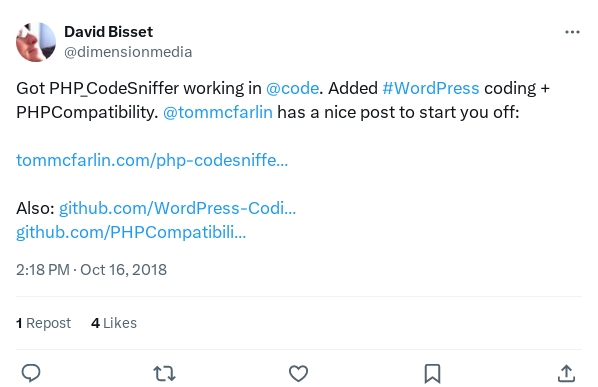The image size is (598, 387).
Task: View the 4 Likes list
Action: [x=114, y=323]
